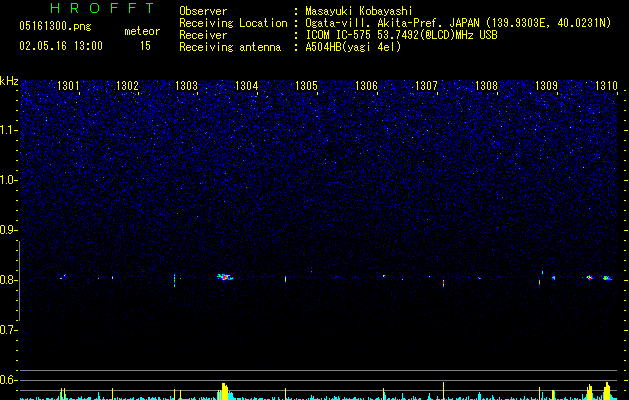The width and height of the screenshot is (629, 400).
Task: Click the 1308 time marker
Action: click(x=487, y=86)
